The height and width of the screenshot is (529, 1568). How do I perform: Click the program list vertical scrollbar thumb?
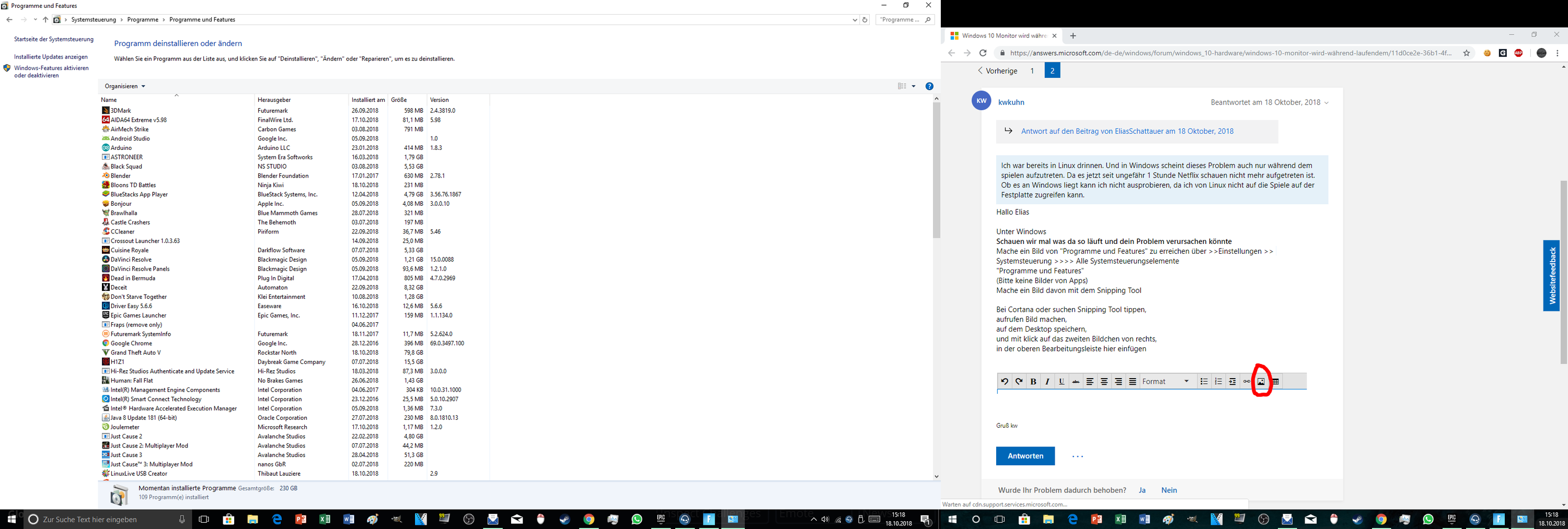(936, 170)
